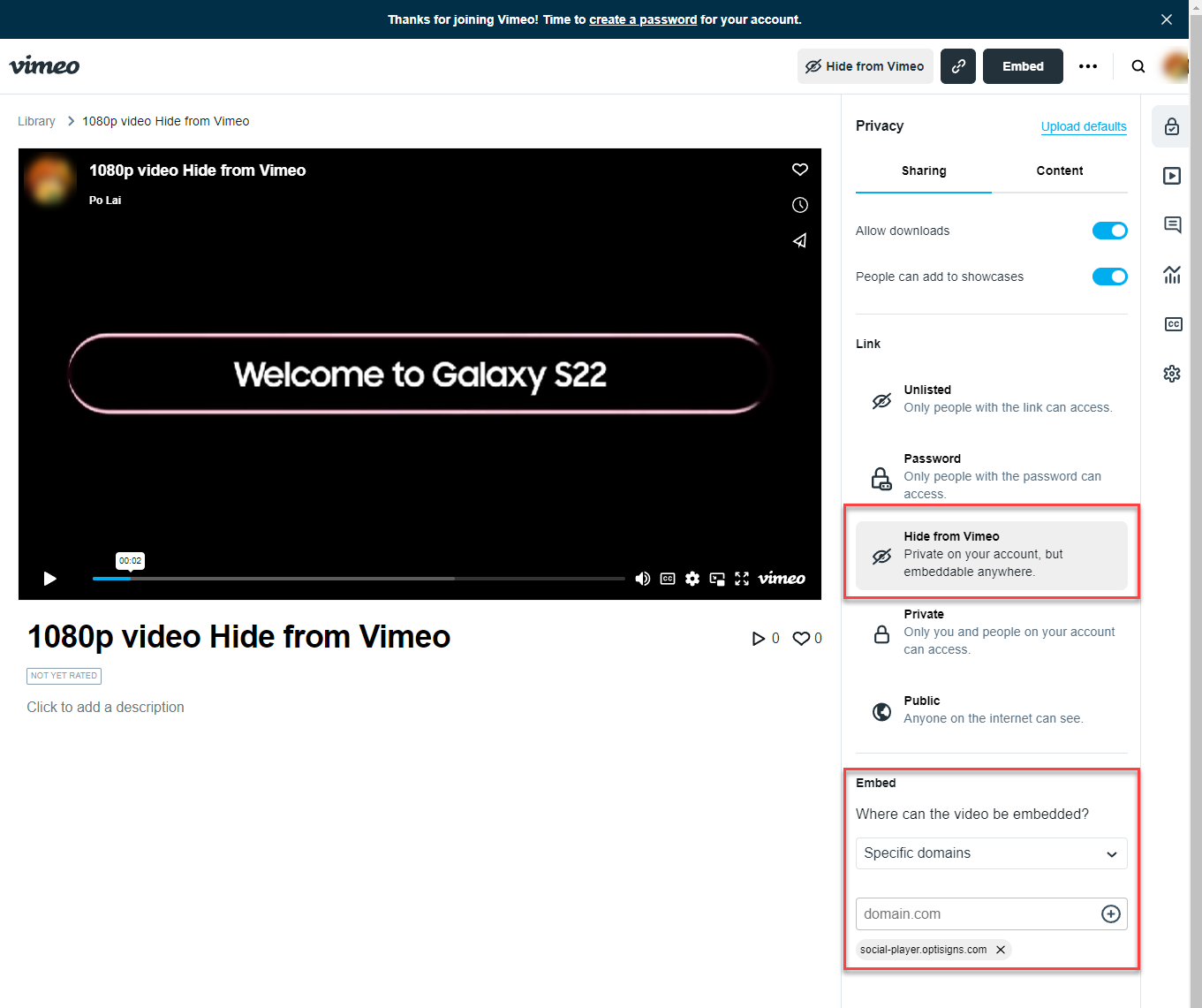Click the share paper plane icon
The width and height of the screenshot is (1202, 1008).
tap(799, 240)
